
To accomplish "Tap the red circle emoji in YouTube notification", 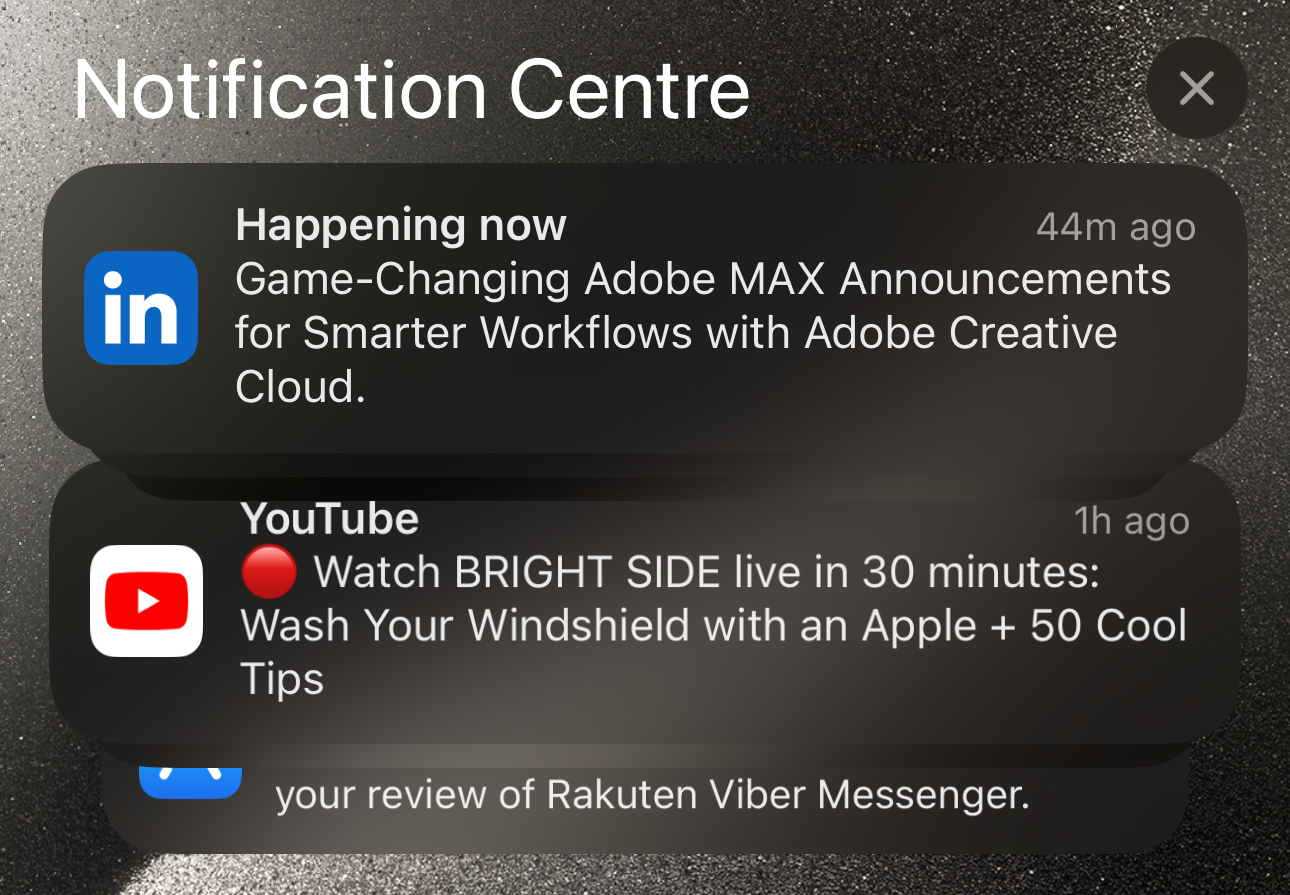I will click(x=269, y=572).
